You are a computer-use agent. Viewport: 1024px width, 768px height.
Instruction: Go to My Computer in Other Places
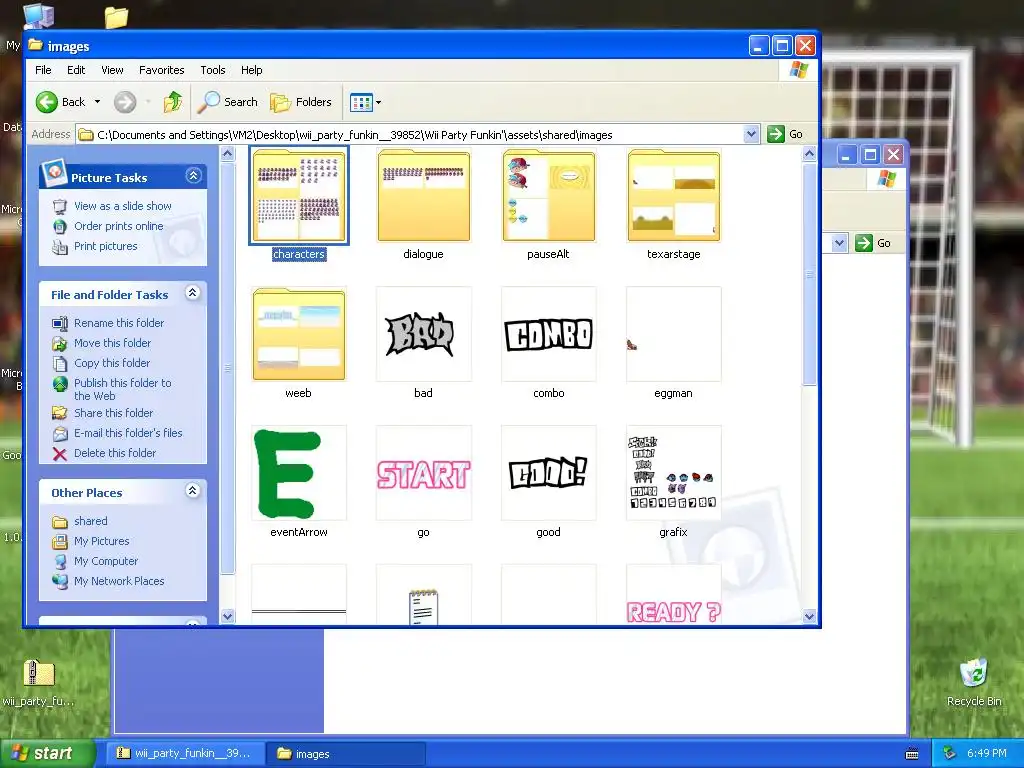(106, 561)
